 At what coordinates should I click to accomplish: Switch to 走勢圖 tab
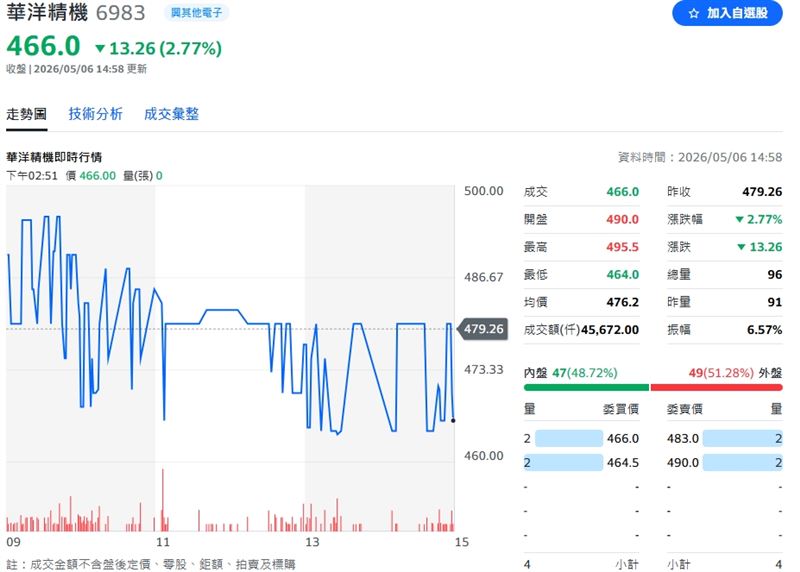click(x=27, y=114)
